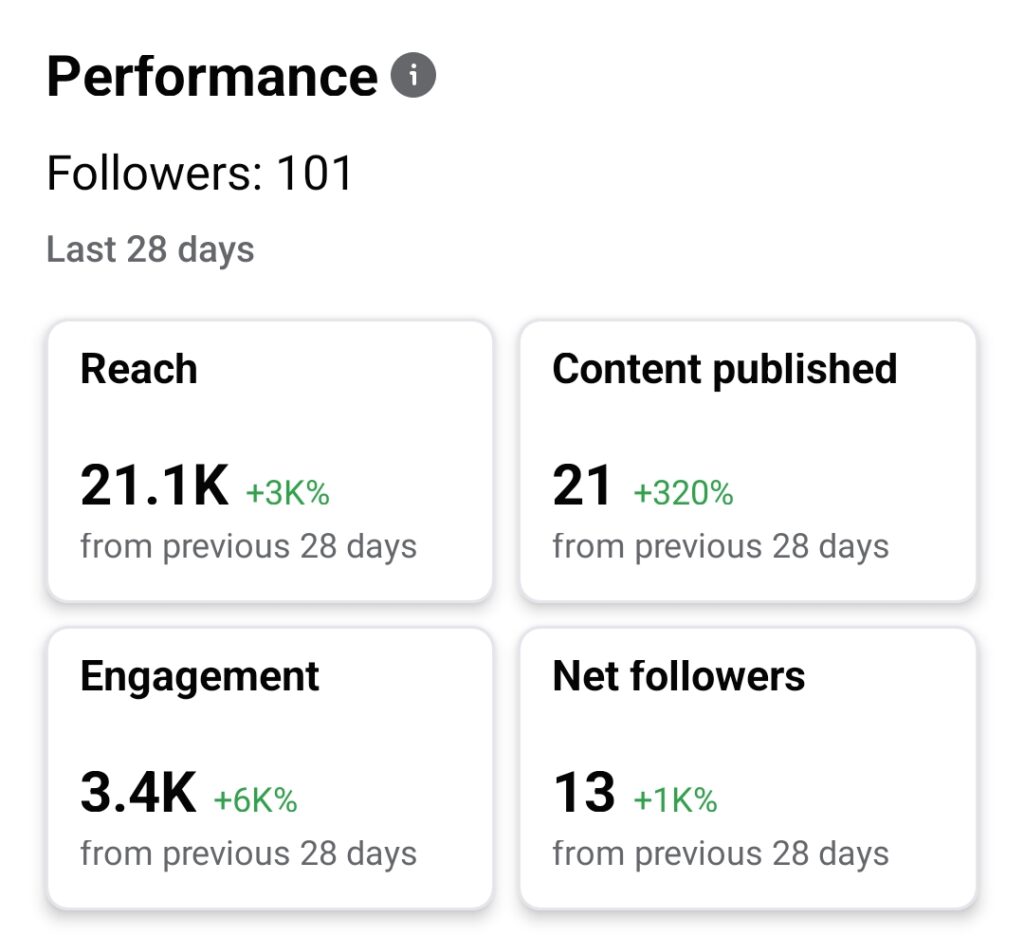Screen dimensions: 1024x936
Task: Click the 13 net followers value
Action: [583, 794]
